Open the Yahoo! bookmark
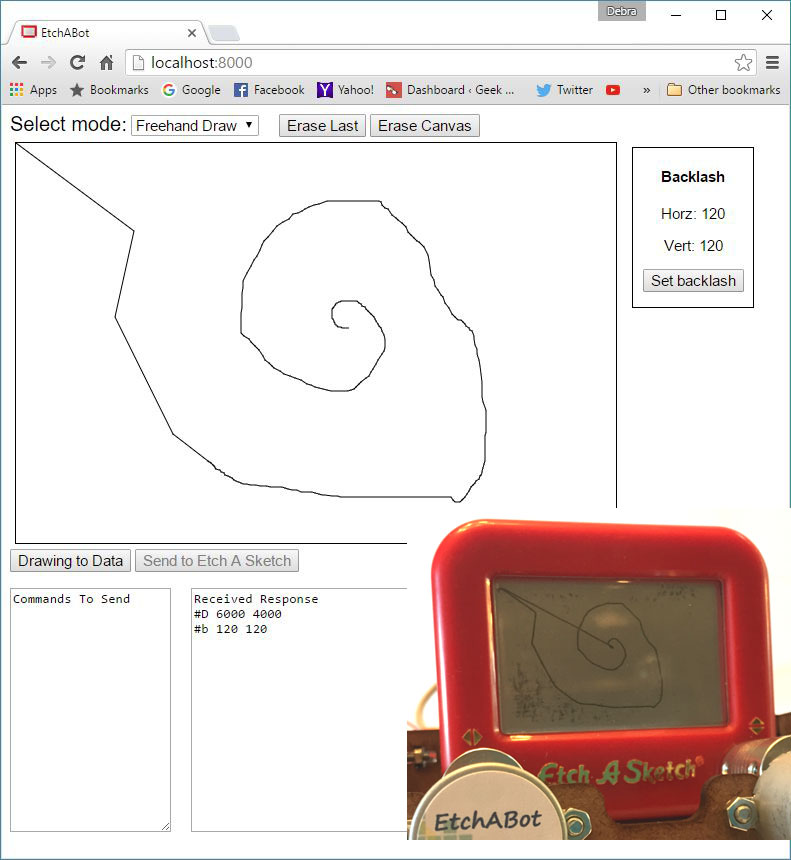 346,90
